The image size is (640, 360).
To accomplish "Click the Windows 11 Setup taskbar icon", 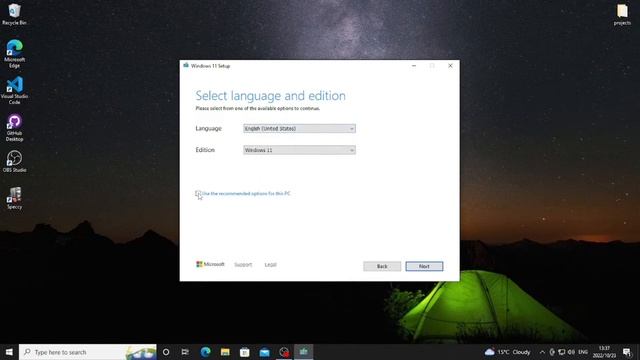I will [304, 352].
